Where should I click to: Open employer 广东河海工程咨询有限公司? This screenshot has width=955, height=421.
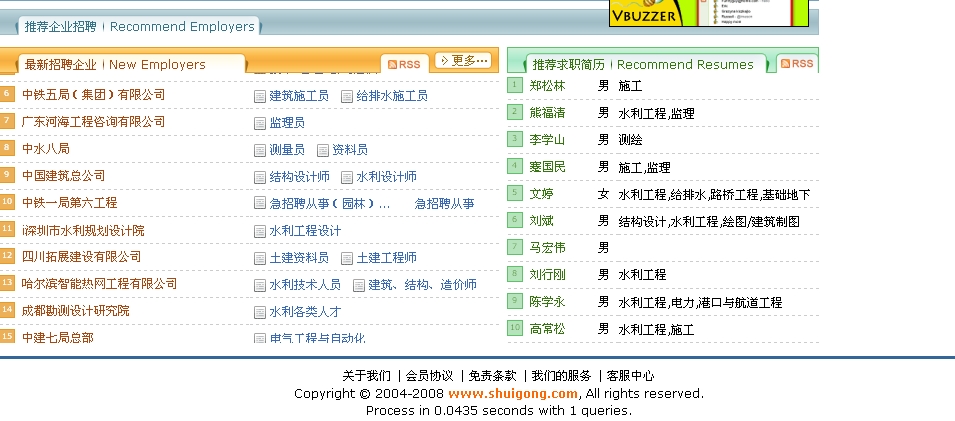tap(94, 121)
